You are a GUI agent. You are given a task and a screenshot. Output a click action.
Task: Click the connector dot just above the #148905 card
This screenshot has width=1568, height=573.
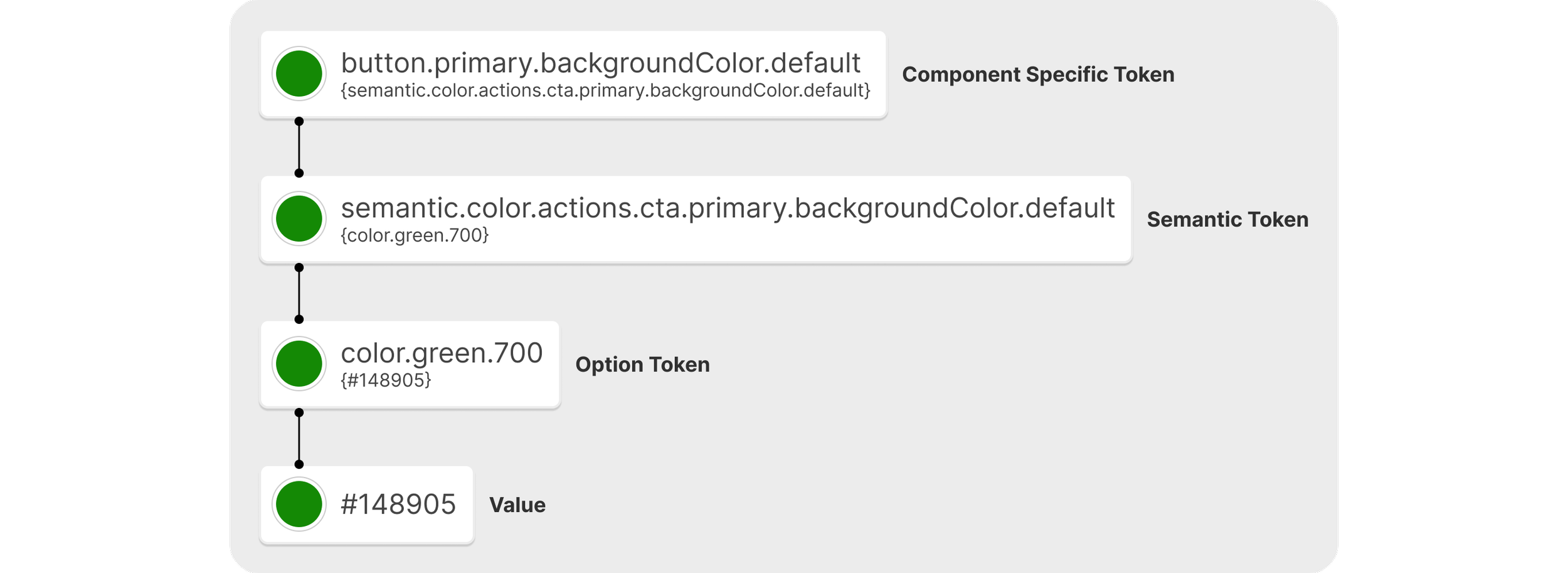point(299,464)
